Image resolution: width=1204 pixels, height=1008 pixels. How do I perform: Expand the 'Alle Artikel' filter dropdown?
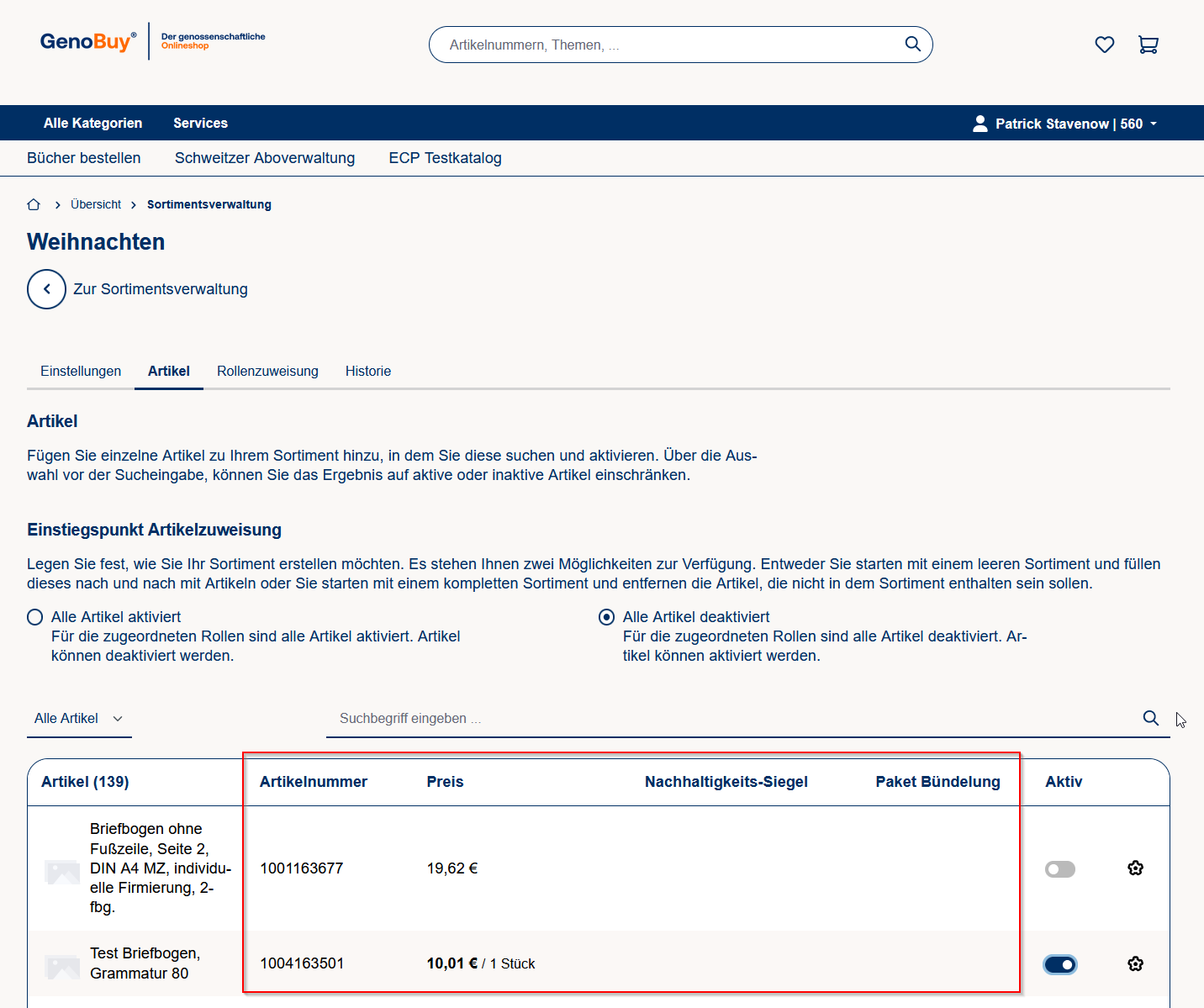click(78, 719)
